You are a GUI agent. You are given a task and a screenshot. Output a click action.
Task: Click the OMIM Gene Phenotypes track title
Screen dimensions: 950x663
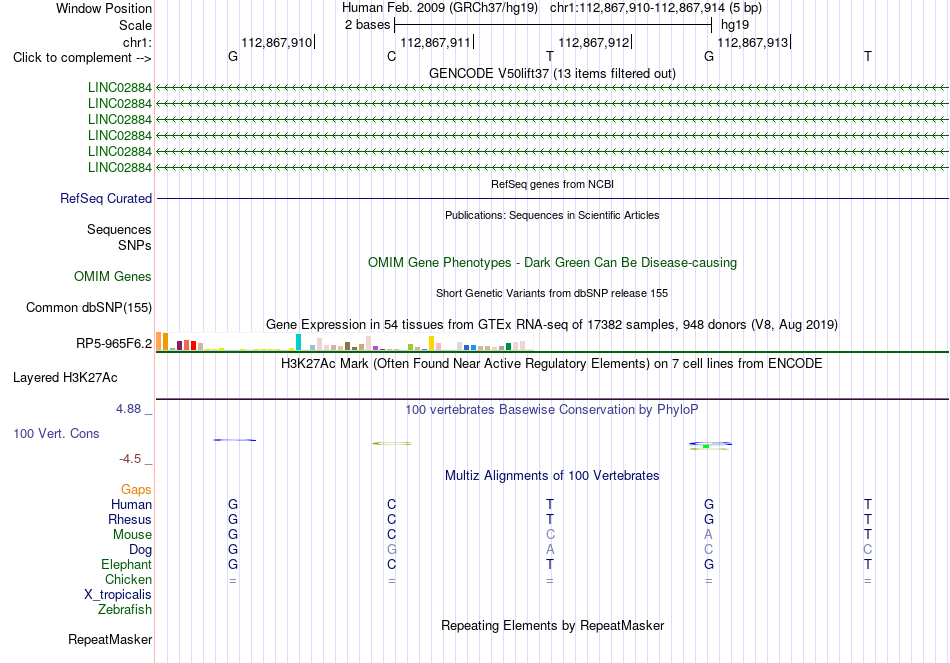click(x=552, y=262)
